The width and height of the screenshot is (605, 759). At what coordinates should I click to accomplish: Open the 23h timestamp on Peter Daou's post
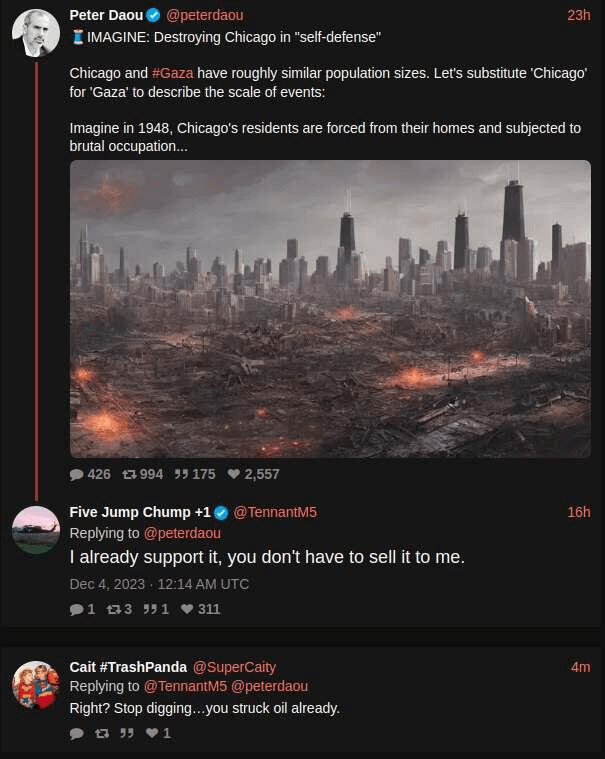(x=578, y=15)
